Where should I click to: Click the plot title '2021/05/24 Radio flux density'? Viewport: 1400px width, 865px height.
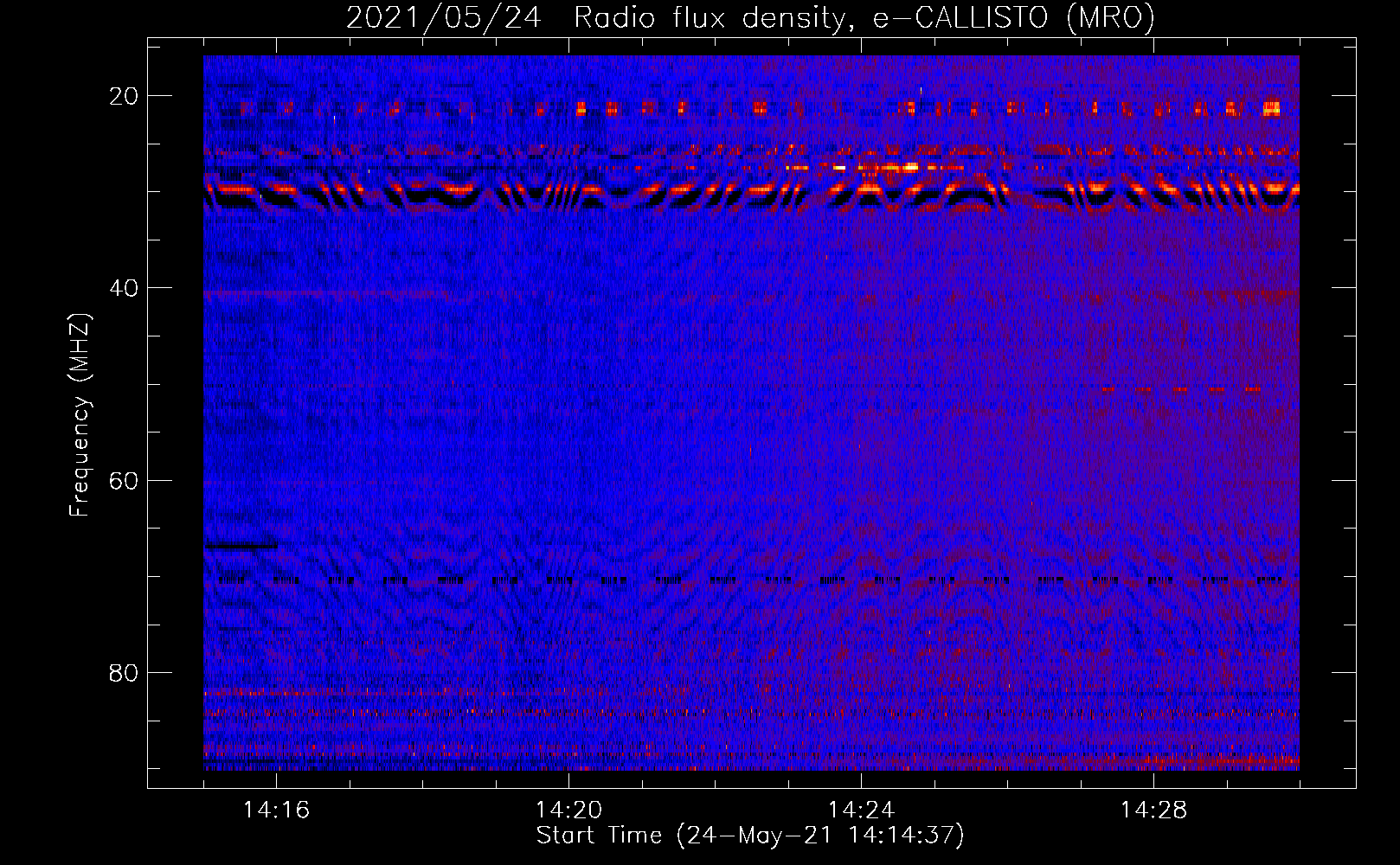click(750, 17)
